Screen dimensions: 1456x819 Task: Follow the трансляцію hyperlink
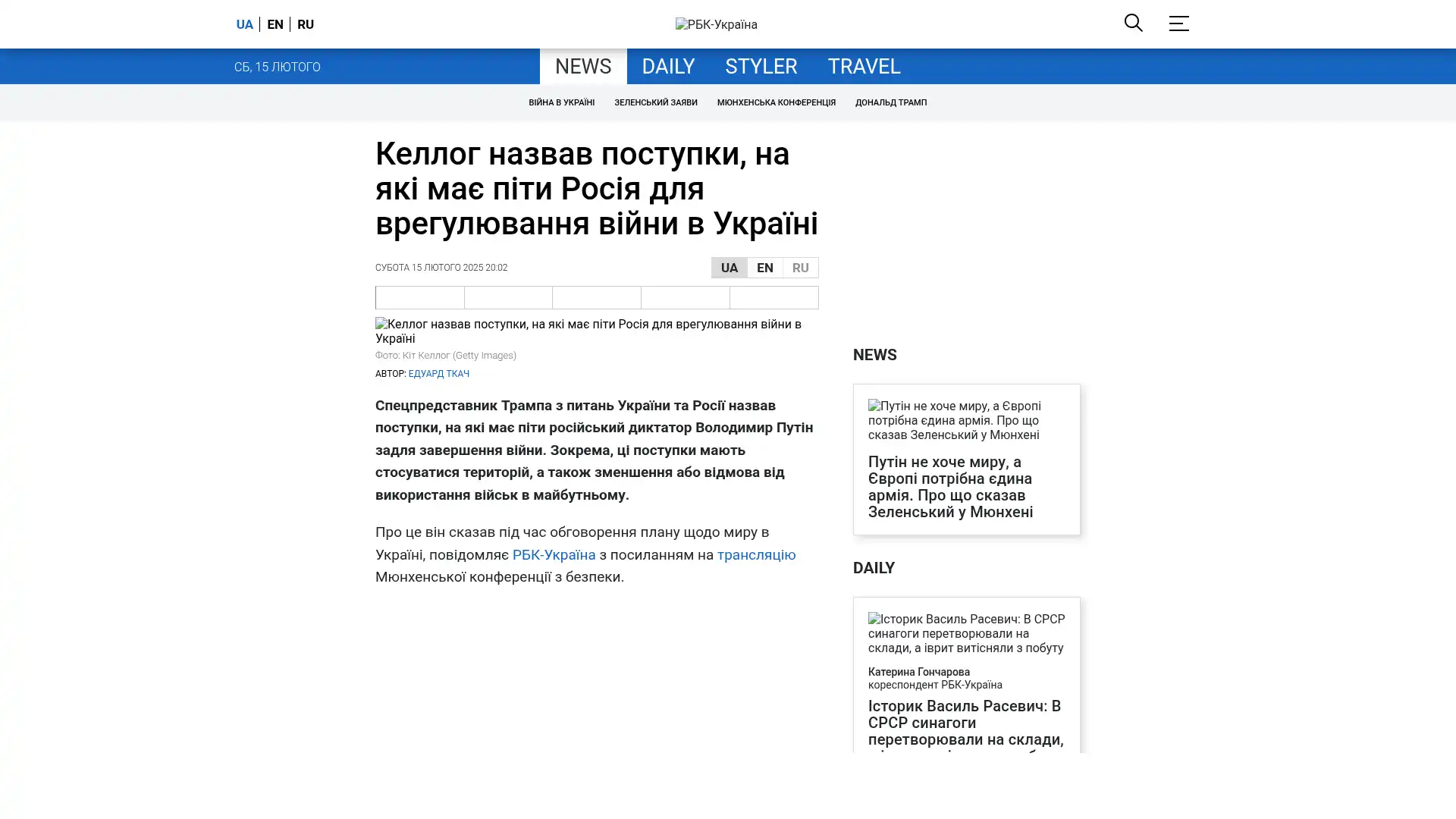point(755,554)
